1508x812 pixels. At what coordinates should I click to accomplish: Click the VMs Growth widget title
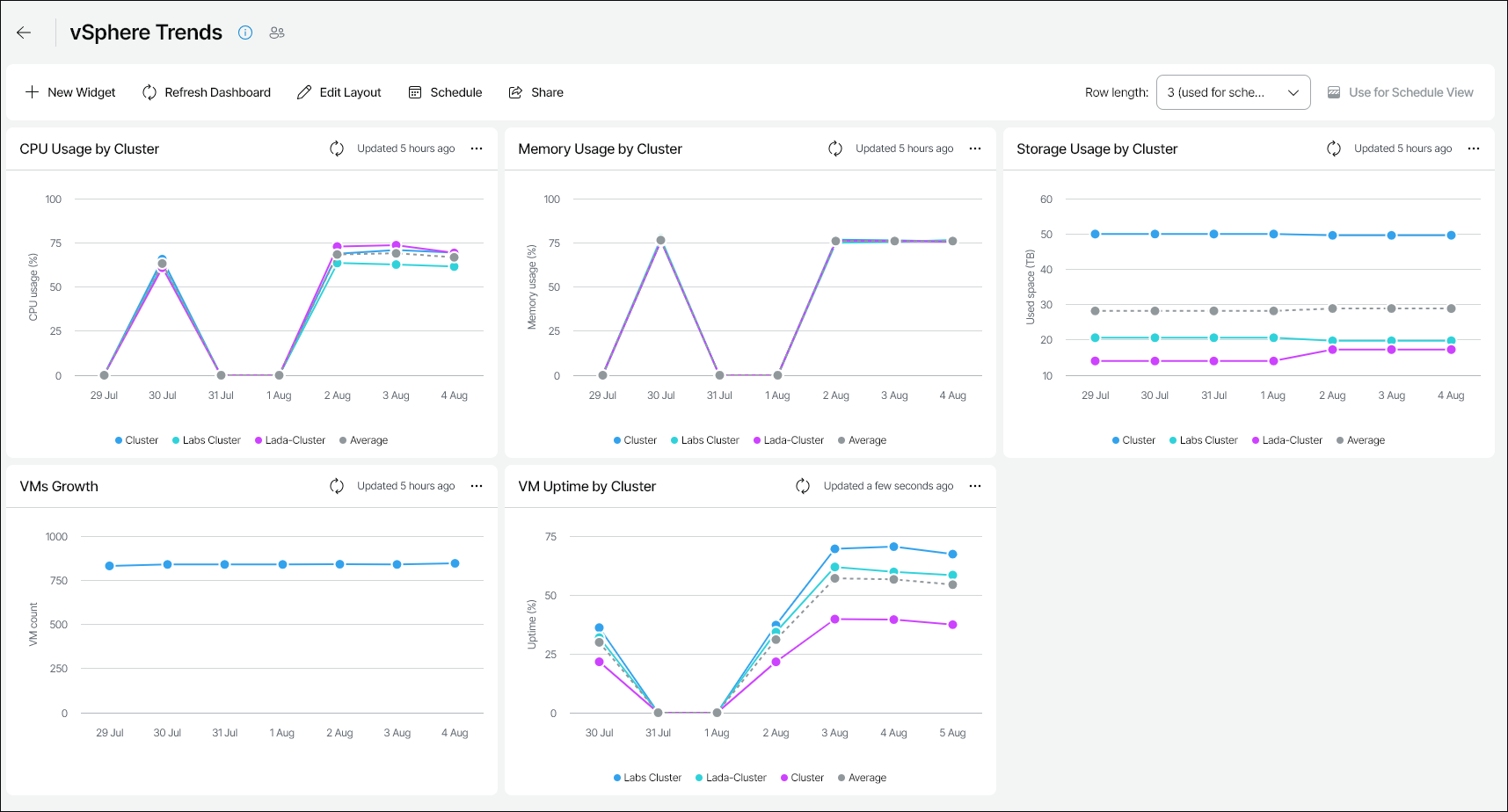tap(59, 486)
